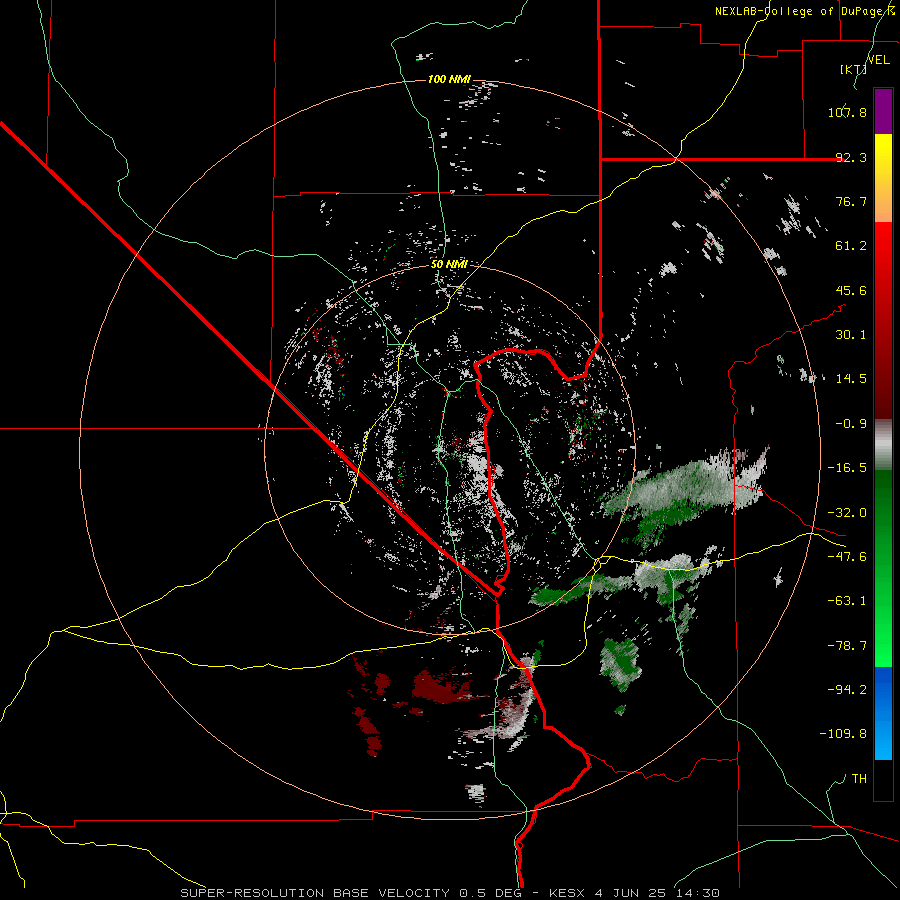
Task: Click the [KT] units label
Action: 853,69
